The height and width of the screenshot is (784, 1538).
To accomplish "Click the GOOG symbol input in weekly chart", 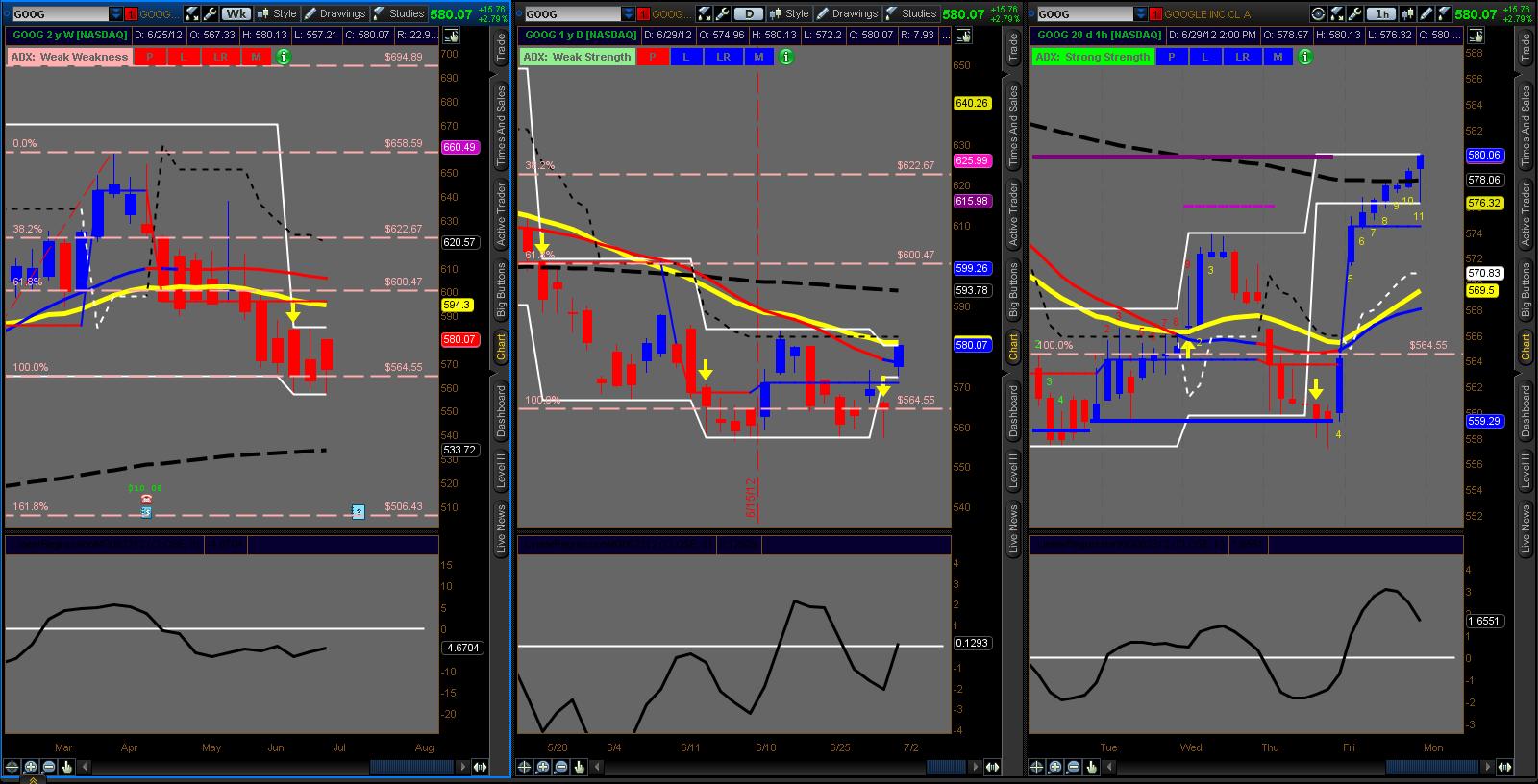I will click(61, 13).
